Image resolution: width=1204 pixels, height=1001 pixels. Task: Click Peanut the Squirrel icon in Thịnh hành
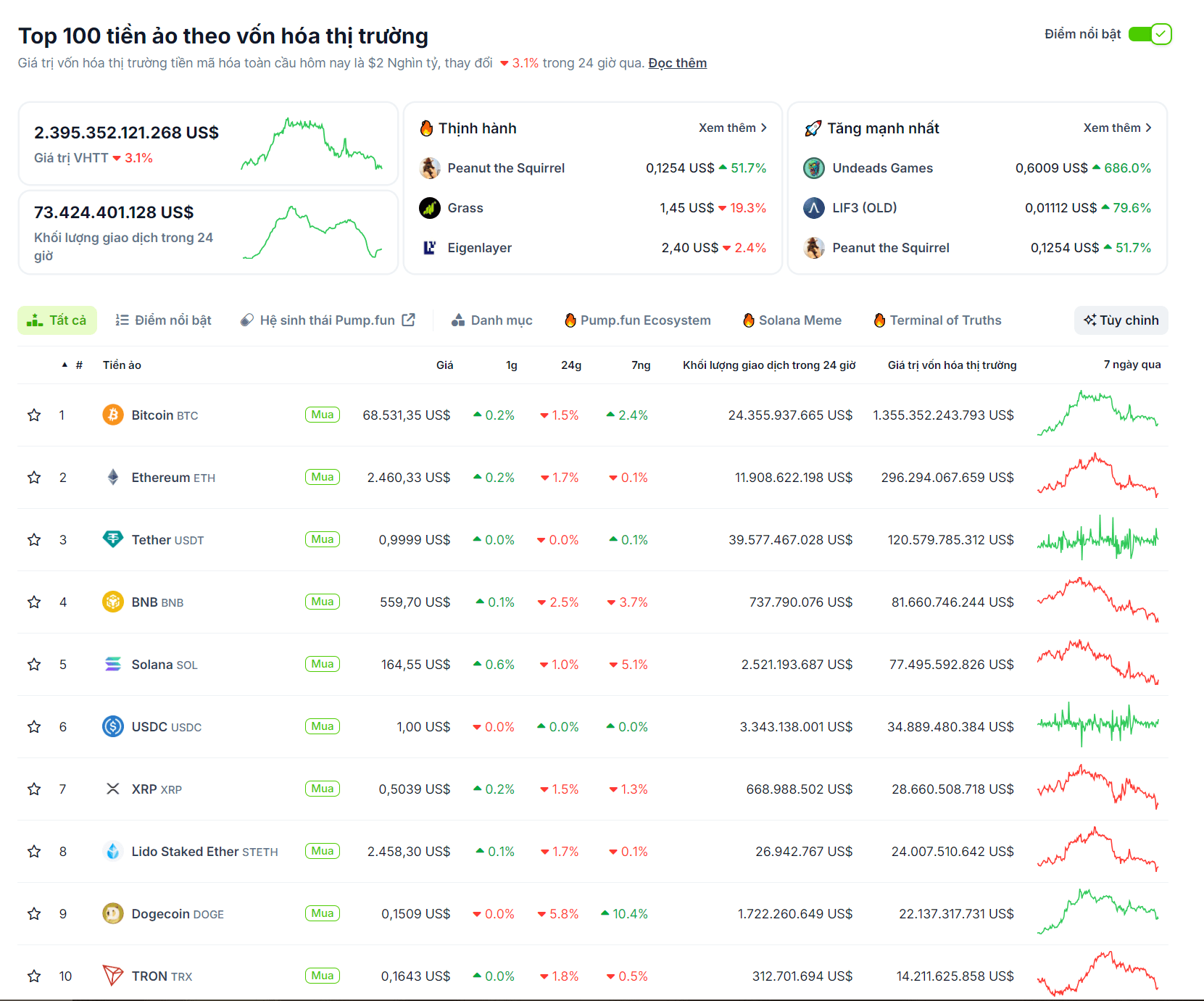pyautogui.click(x=430, y=168)
